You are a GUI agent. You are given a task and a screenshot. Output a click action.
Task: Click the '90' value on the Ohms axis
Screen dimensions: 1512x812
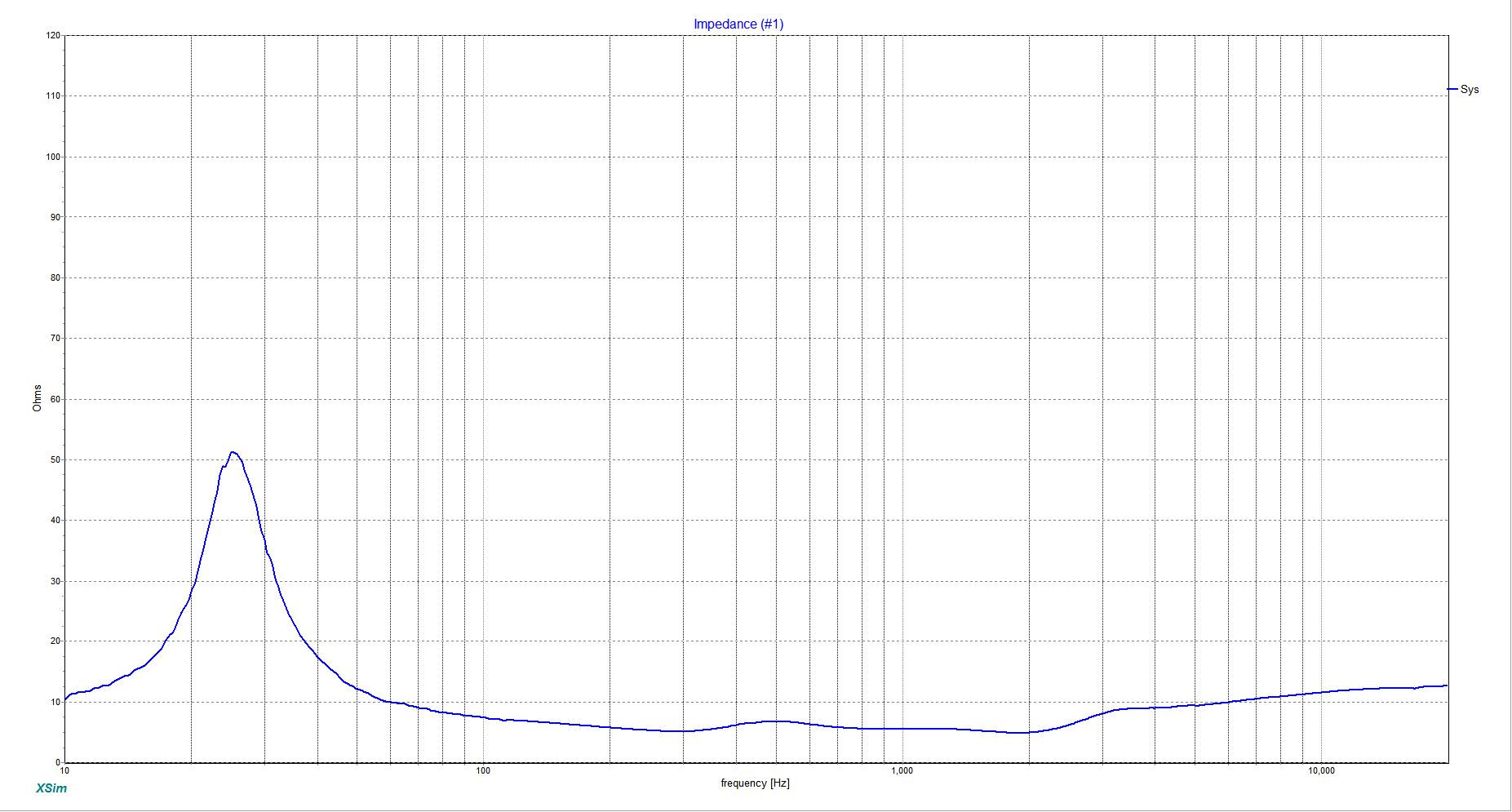click(55, 217)
